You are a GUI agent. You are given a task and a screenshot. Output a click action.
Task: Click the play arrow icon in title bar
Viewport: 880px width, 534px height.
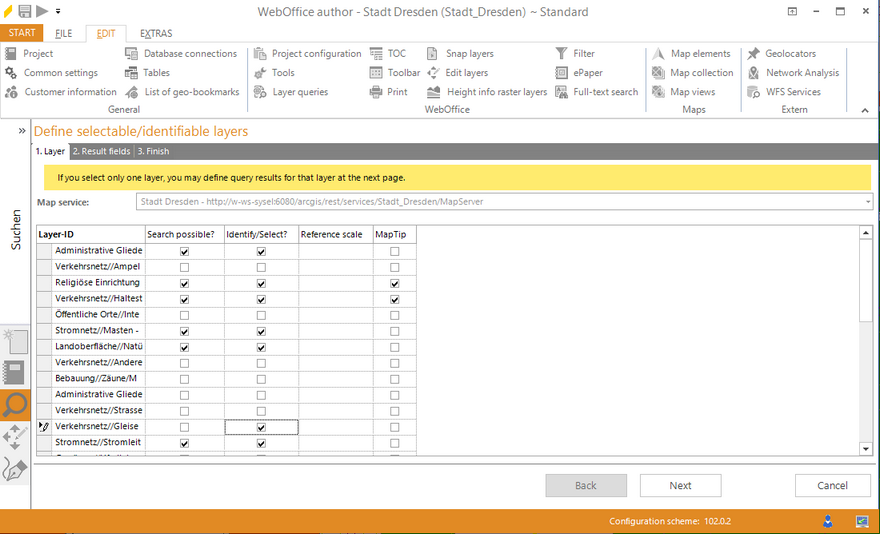pyautogui.click(x=42, y=11)
